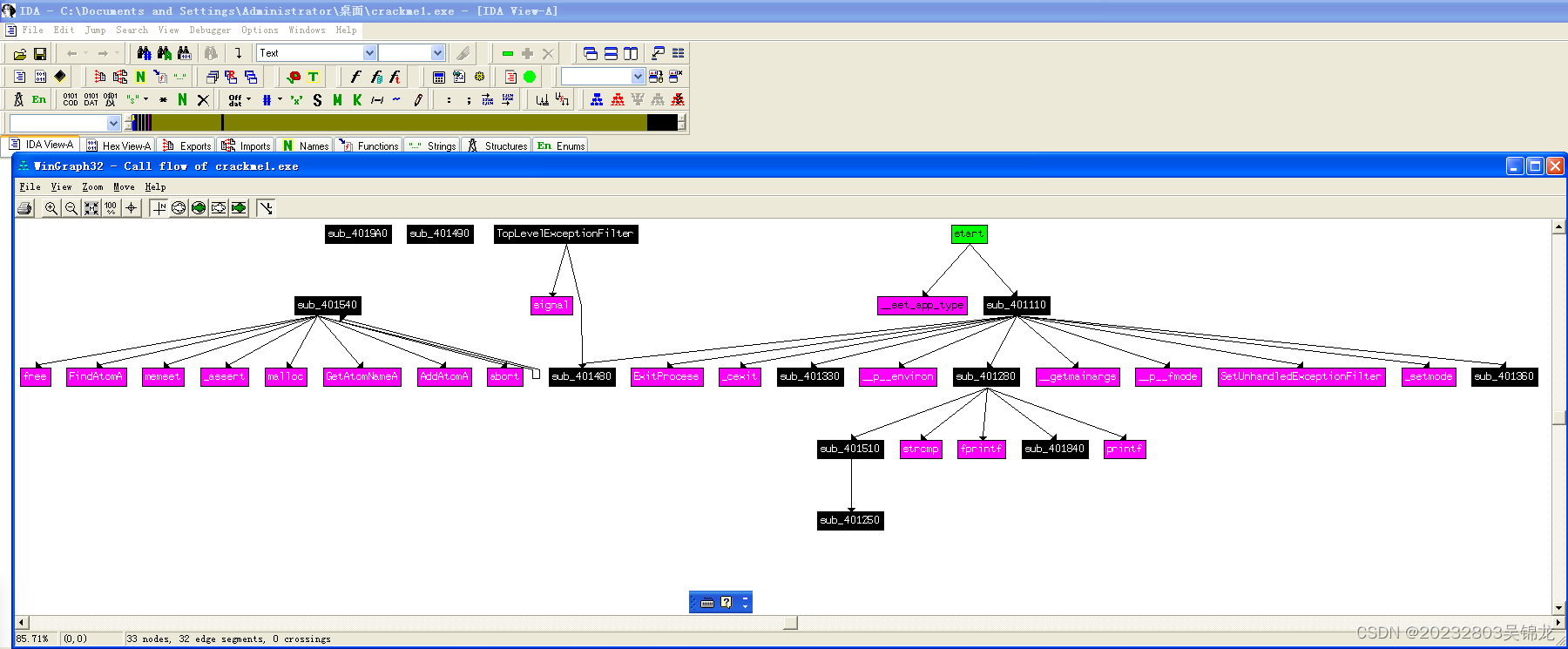Screen dimensions: 1568x649
Task: Click the olive navigation band overview
Action: [x=405, y=123]
